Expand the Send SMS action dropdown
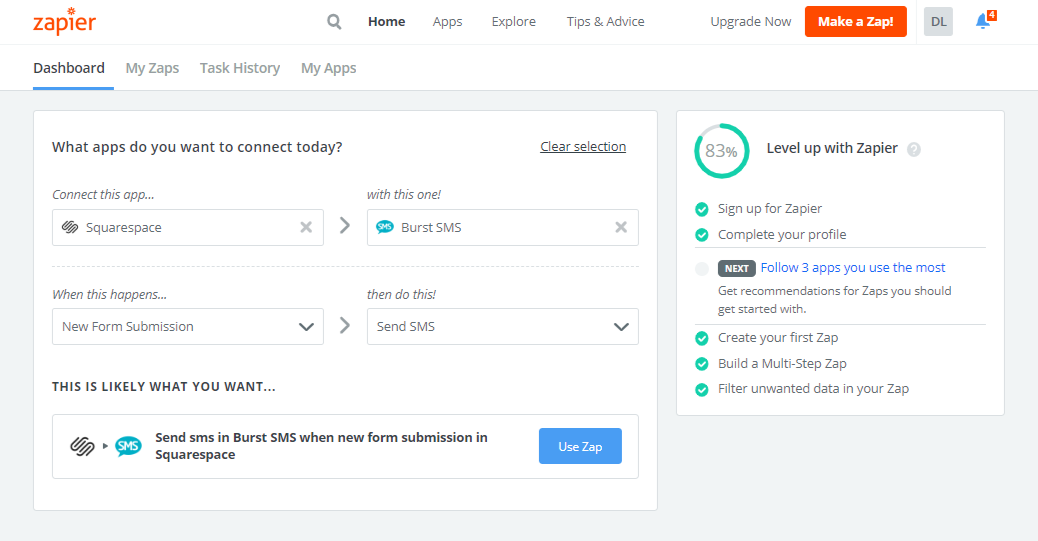The image size is (1038, 541). [x=503, y=326]
